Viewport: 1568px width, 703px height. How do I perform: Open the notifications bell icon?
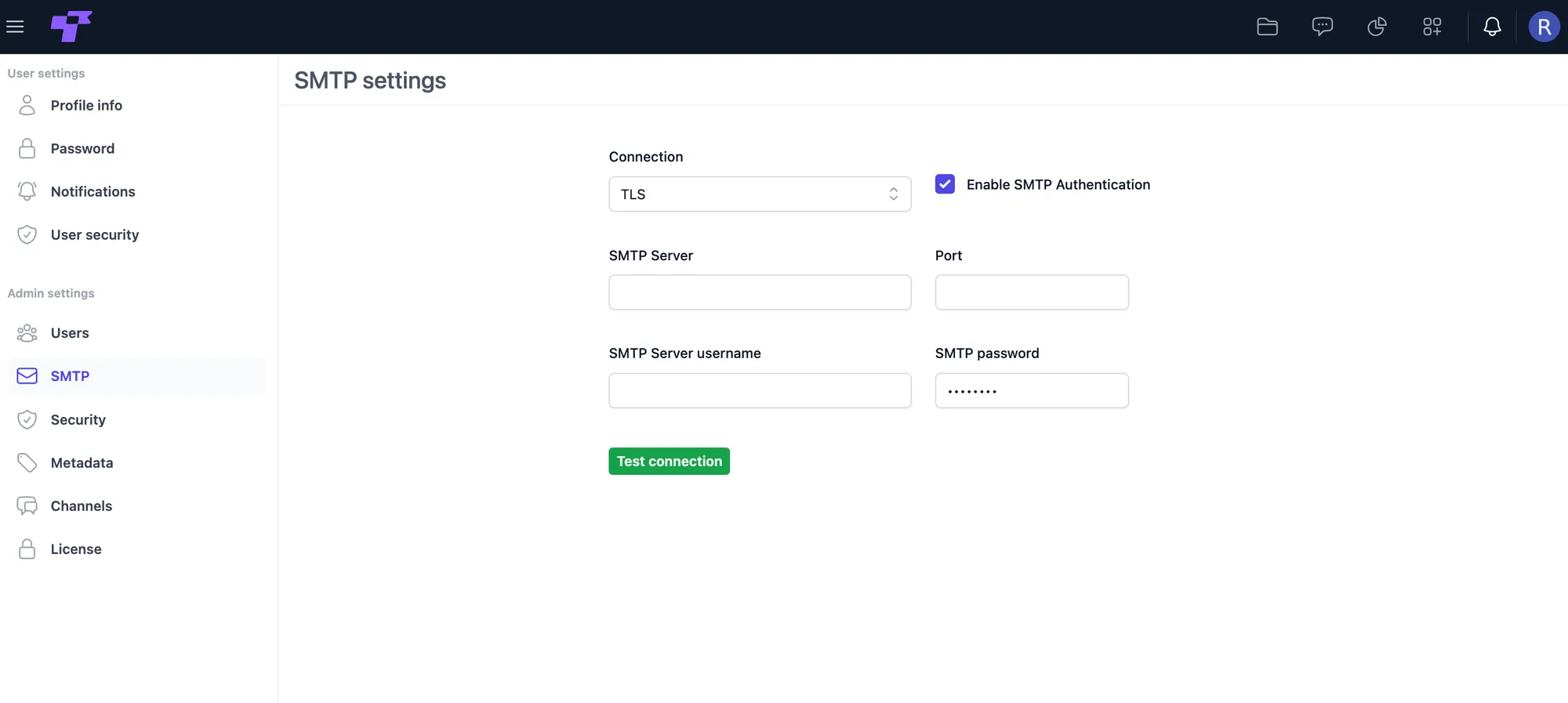[x=1492, y=27]
